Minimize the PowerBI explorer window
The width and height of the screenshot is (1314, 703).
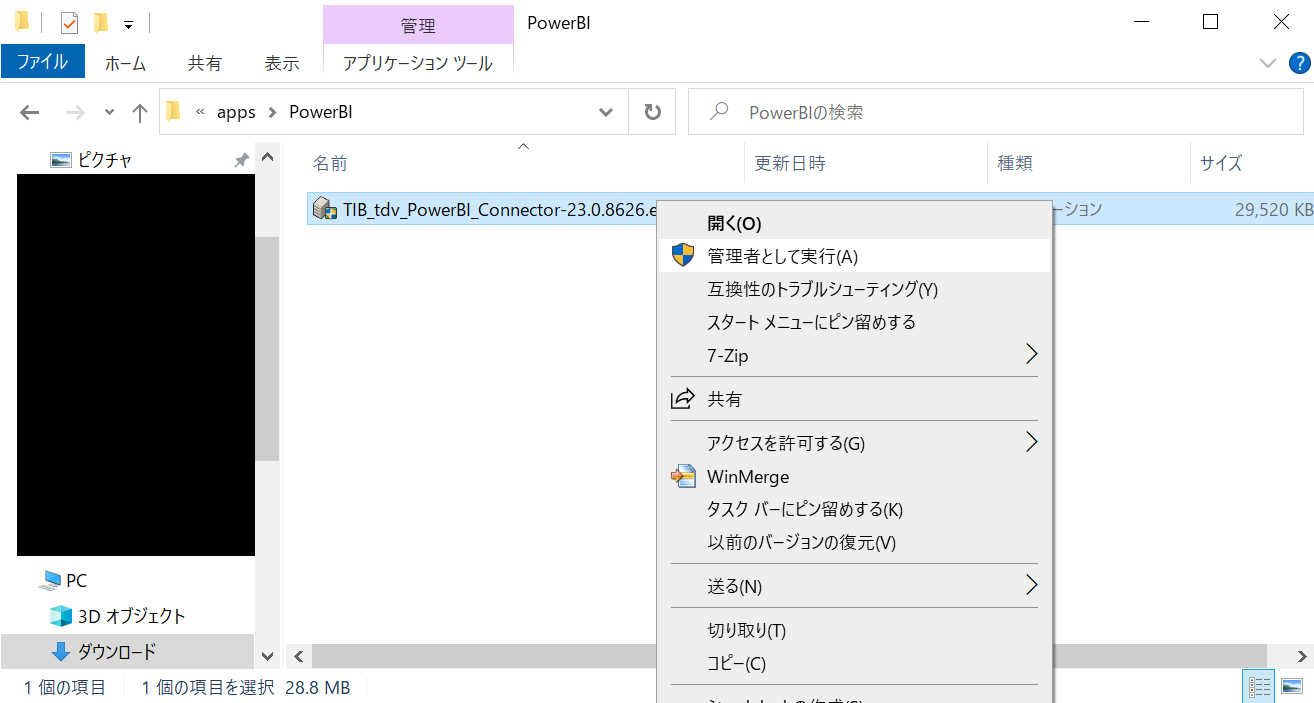(1142, 22)
